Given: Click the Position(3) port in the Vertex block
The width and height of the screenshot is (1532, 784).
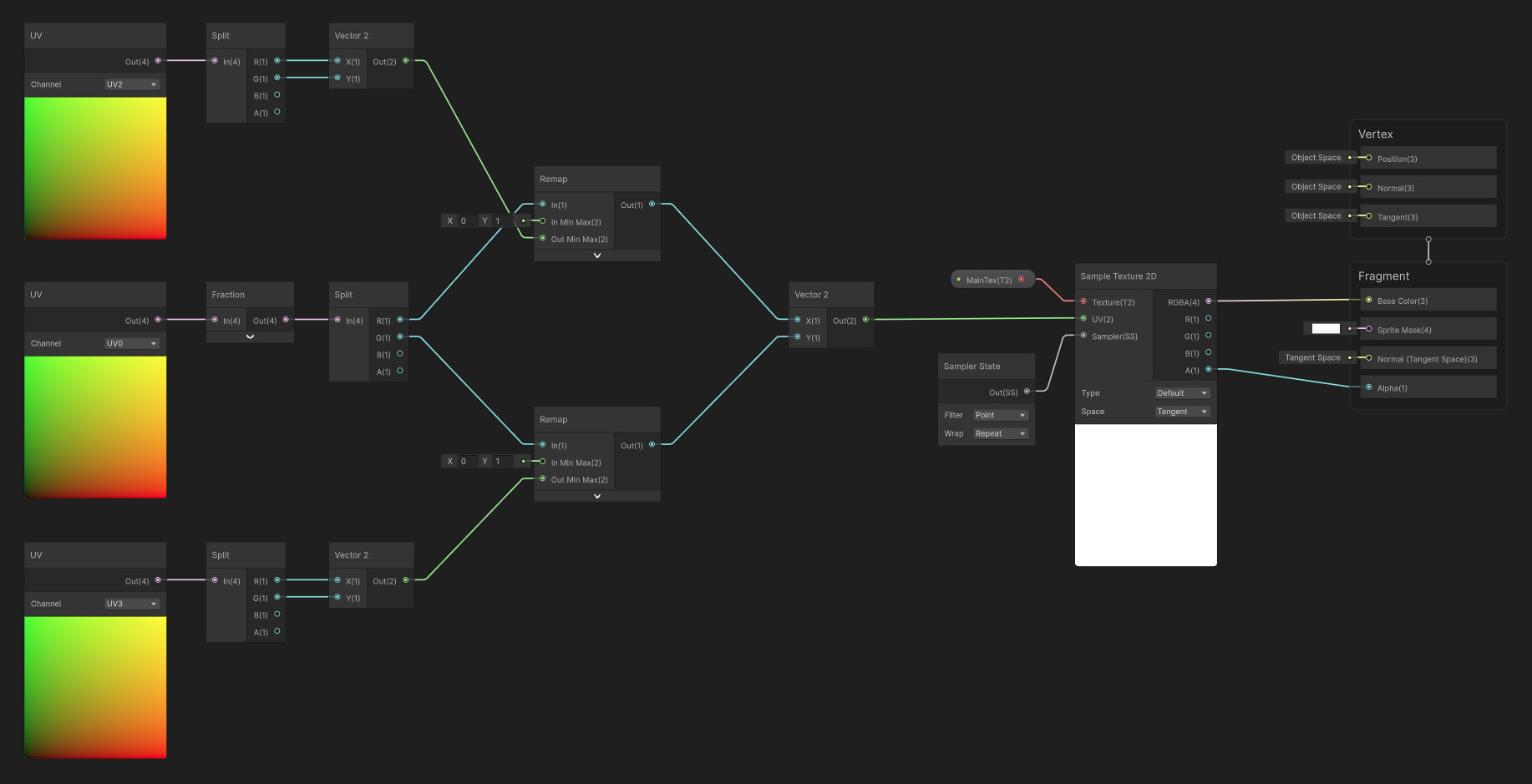Looking at the screenshot, I should 1367,158.
